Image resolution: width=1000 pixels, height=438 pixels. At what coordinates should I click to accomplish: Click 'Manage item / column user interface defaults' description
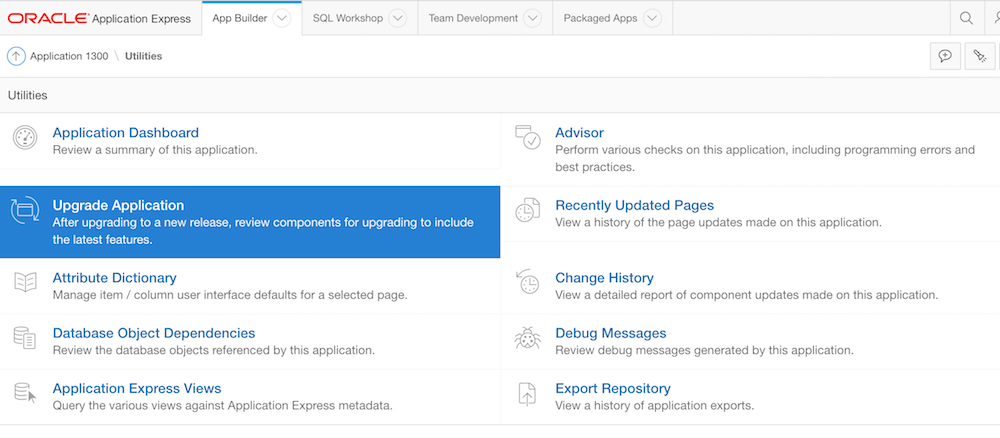[x=230, y=295]
